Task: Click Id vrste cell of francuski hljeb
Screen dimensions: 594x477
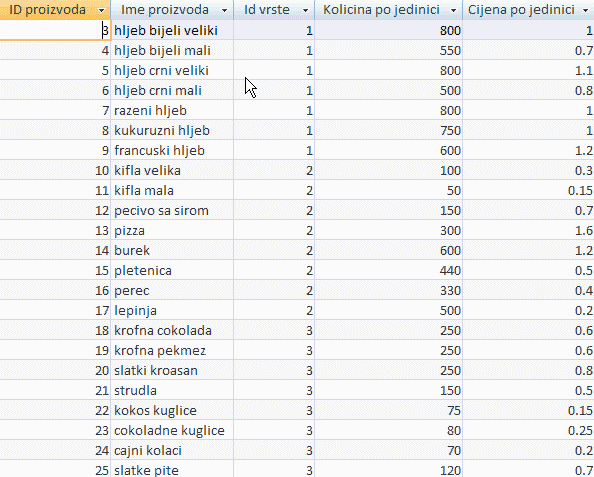Action: (x=274, y=150)
